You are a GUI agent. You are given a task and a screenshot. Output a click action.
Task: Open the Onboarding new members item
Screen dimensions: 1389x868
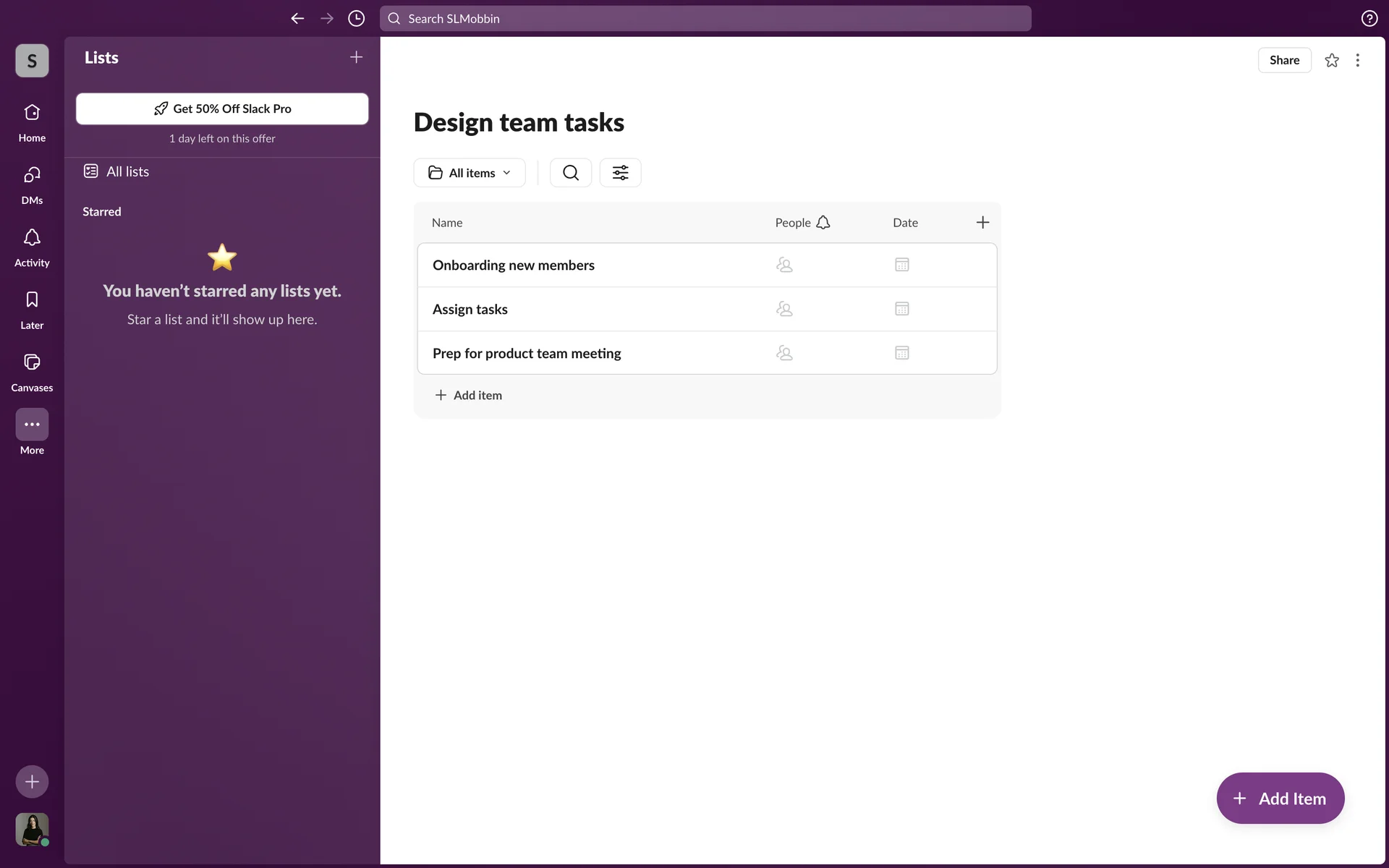[513, 265]
